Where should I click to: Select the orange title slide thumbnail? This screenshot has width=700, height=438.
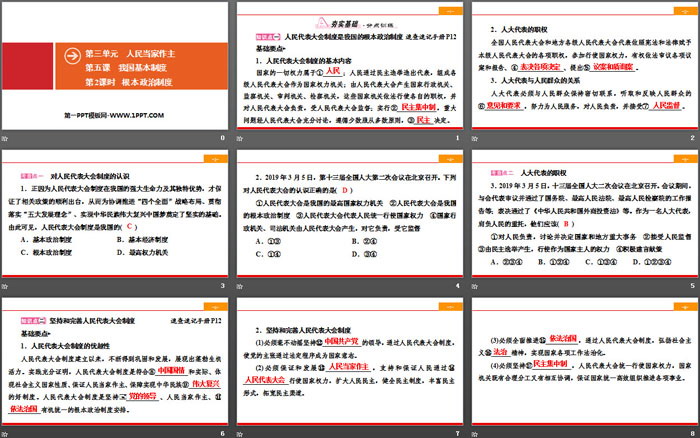pyautogui.click(x=115, y=66)
